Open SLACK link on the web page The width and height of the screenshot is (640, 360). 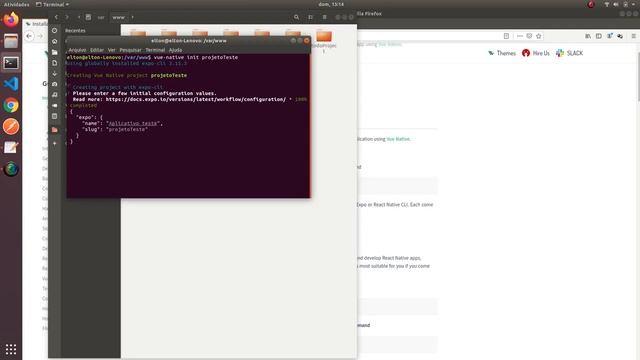click(x=569, y=53)
